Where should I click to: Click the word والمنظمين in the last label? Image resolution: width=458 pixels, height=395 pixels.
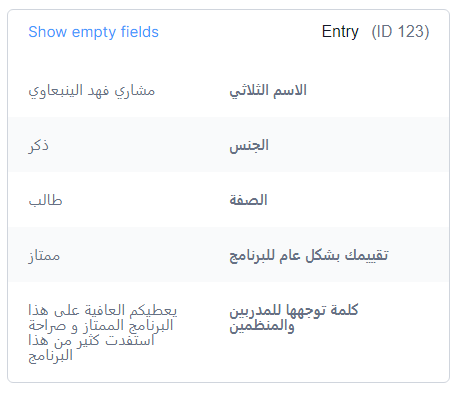point(262,326)
